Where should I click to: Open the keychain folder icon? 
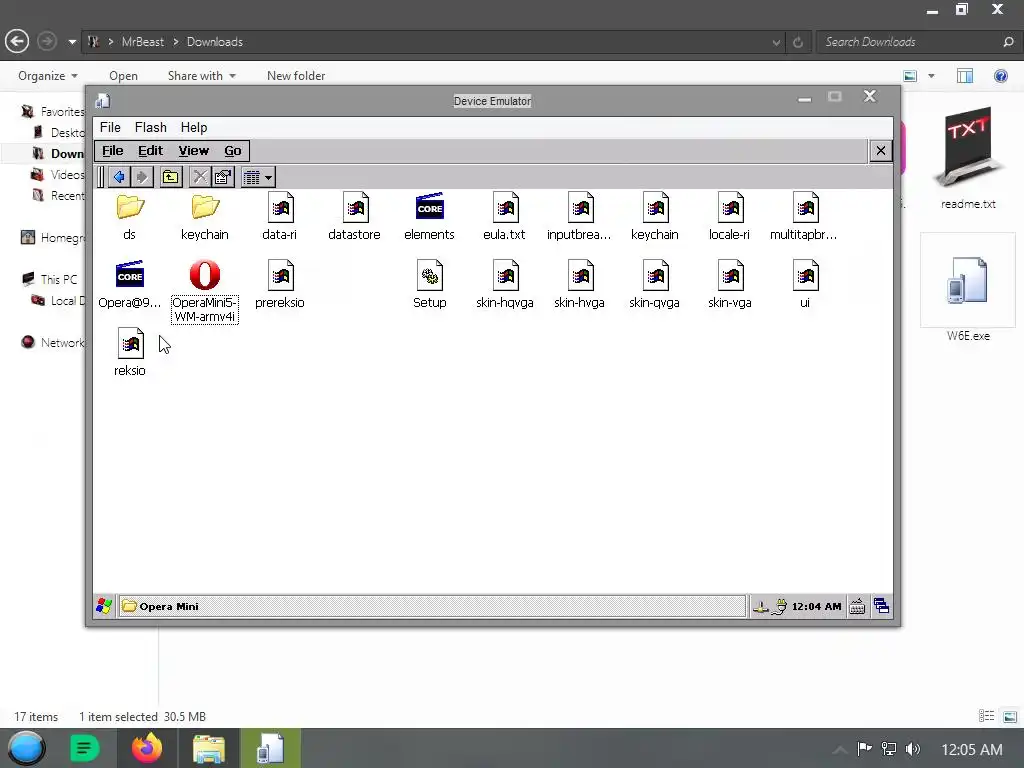(x=205, y=207)
